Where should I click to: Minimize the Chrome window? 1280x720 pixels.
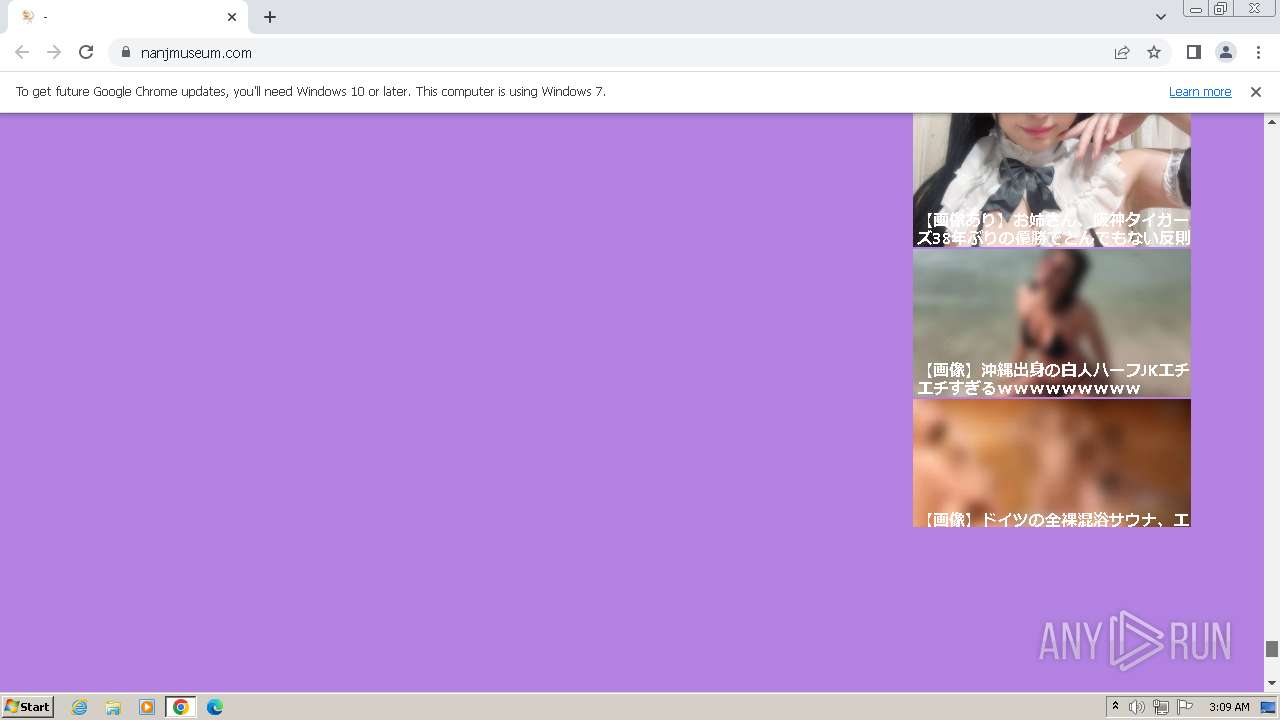1196,9
